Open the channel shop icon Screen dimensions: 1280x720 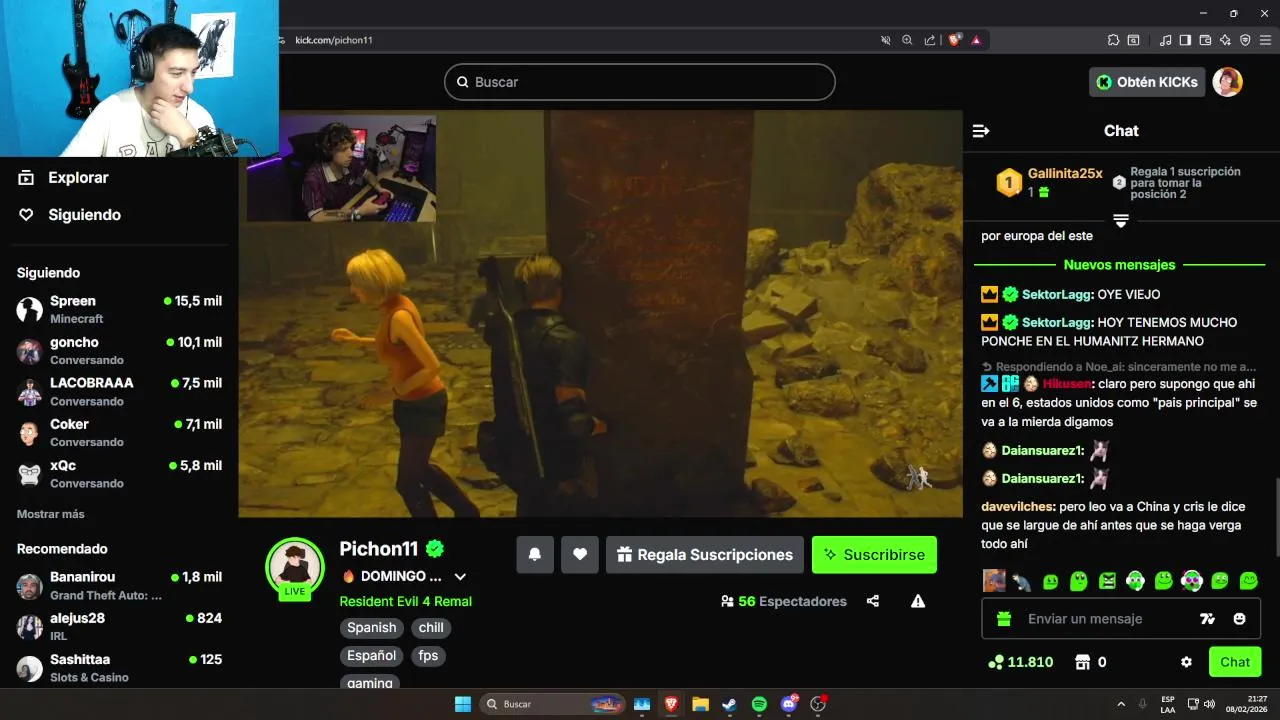[1081, 662]
